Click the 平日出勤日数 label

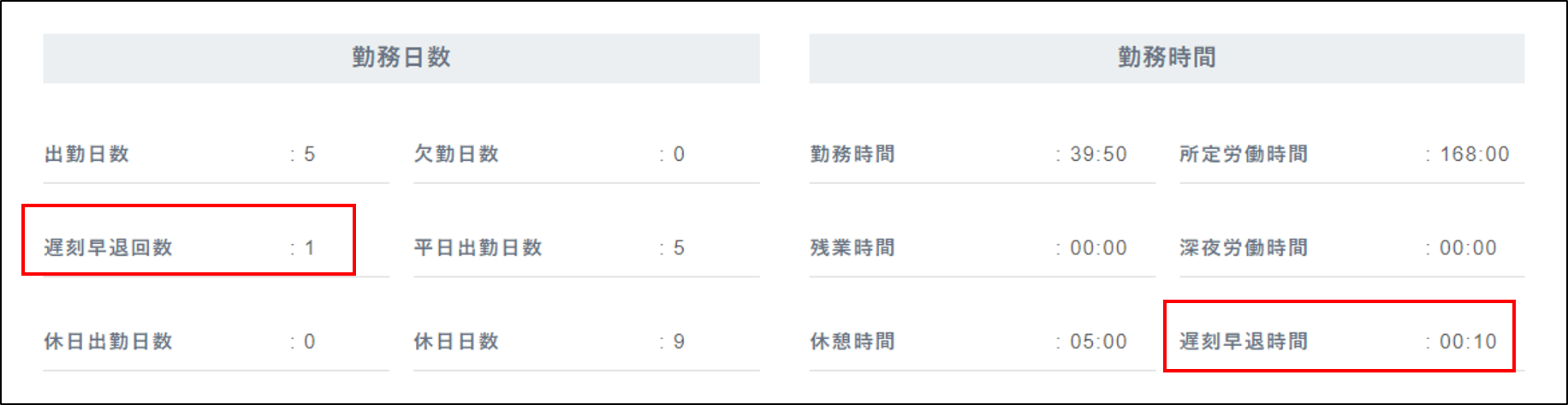coord(478,247)
